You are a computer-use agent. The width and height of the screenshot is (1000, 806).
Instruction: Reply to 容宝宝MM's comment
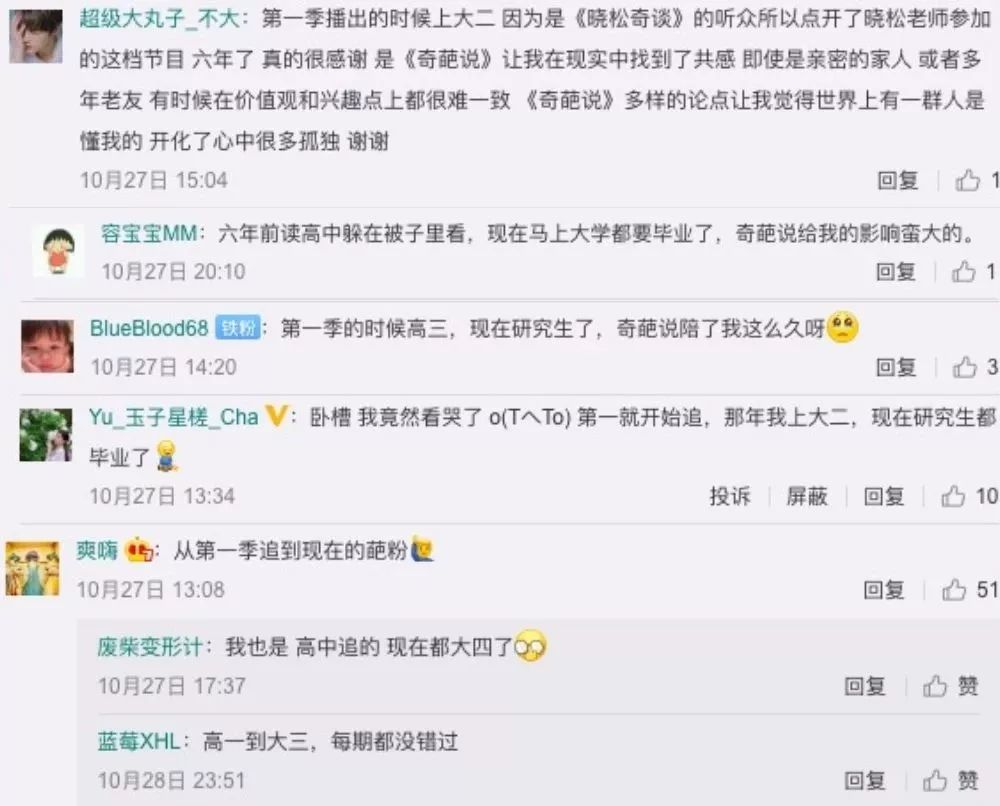(896, 272)
